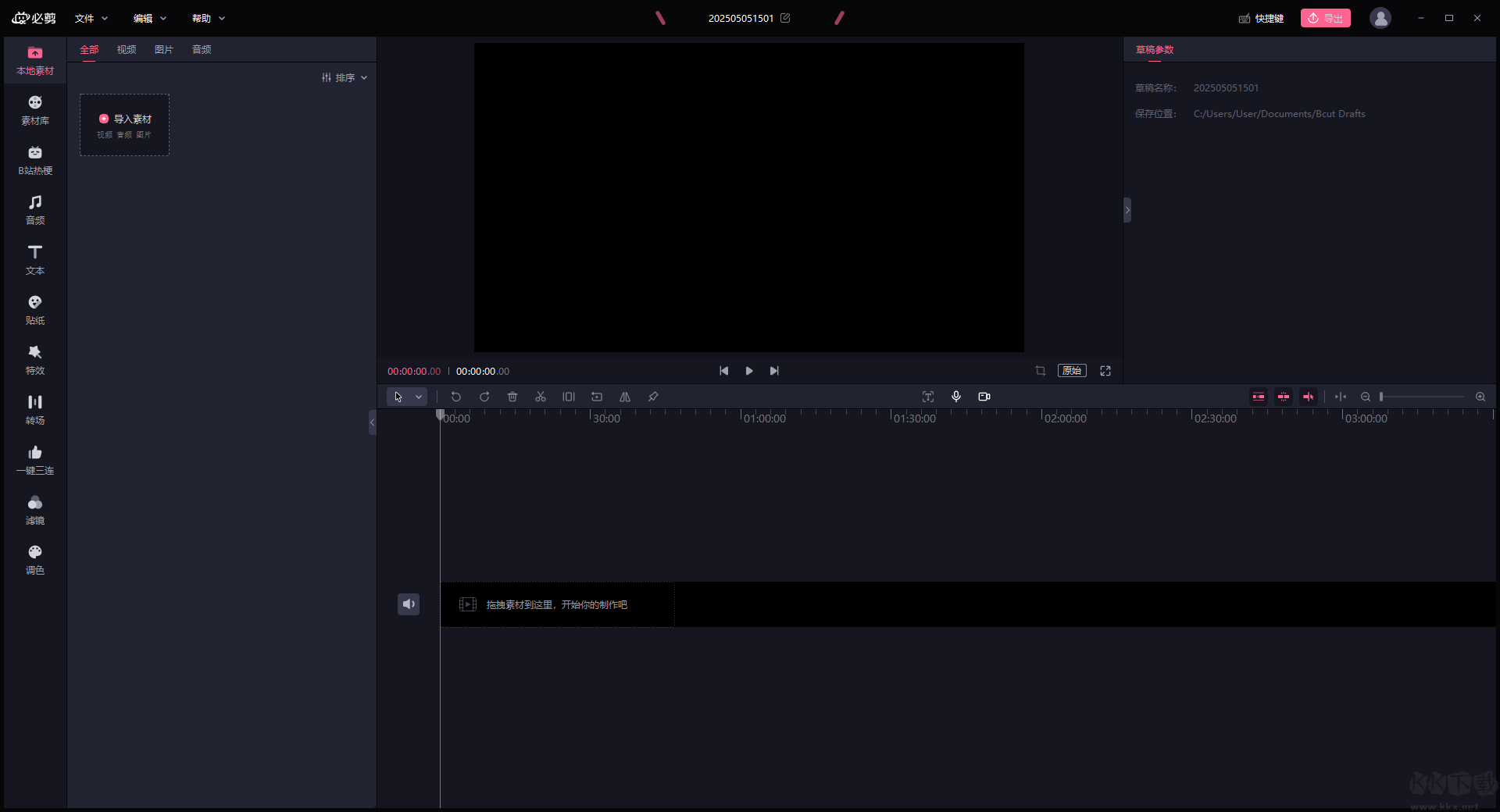Open the 文本 text panel
This screenshot has height=812, width=1500.
coord(35,261)
